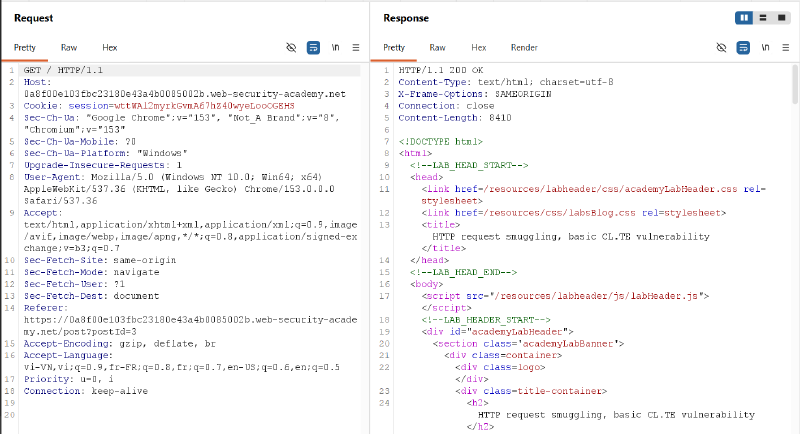Click the Sec-Ch-Ua-Mobile header line
The width and height of the screenshot is (800, 434).
pos(80,142)
